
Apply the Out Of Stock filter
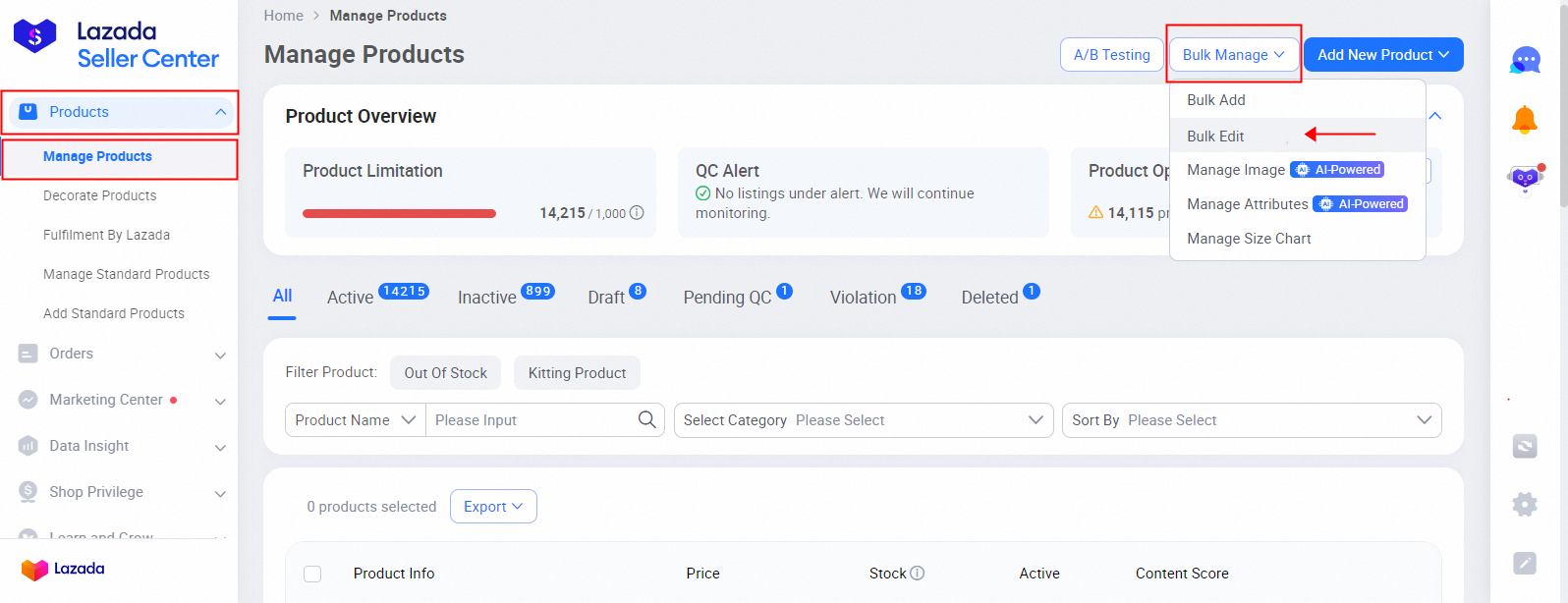(446, 373)
